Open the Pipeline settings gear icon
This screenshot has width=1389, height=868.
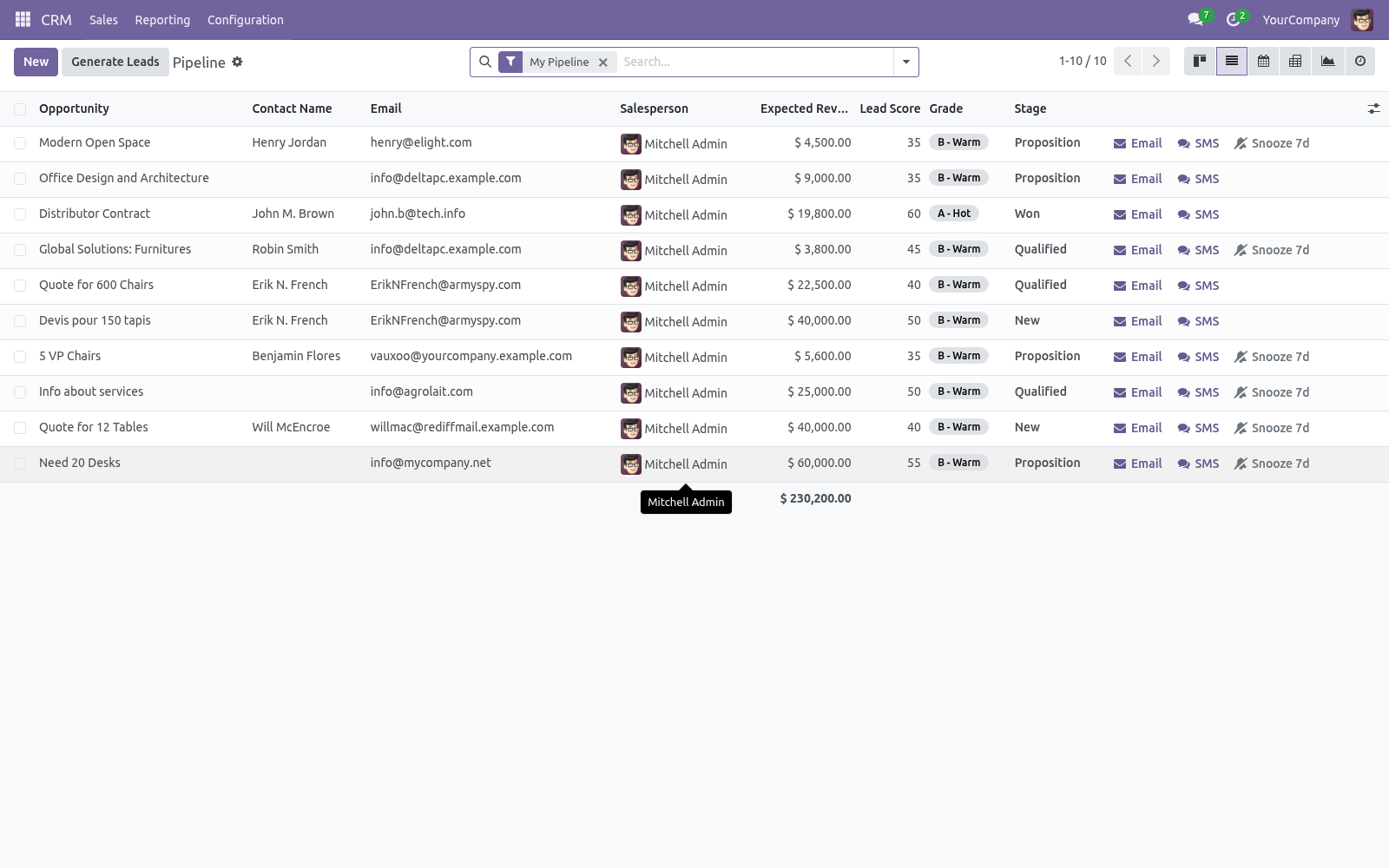(237, 62)
